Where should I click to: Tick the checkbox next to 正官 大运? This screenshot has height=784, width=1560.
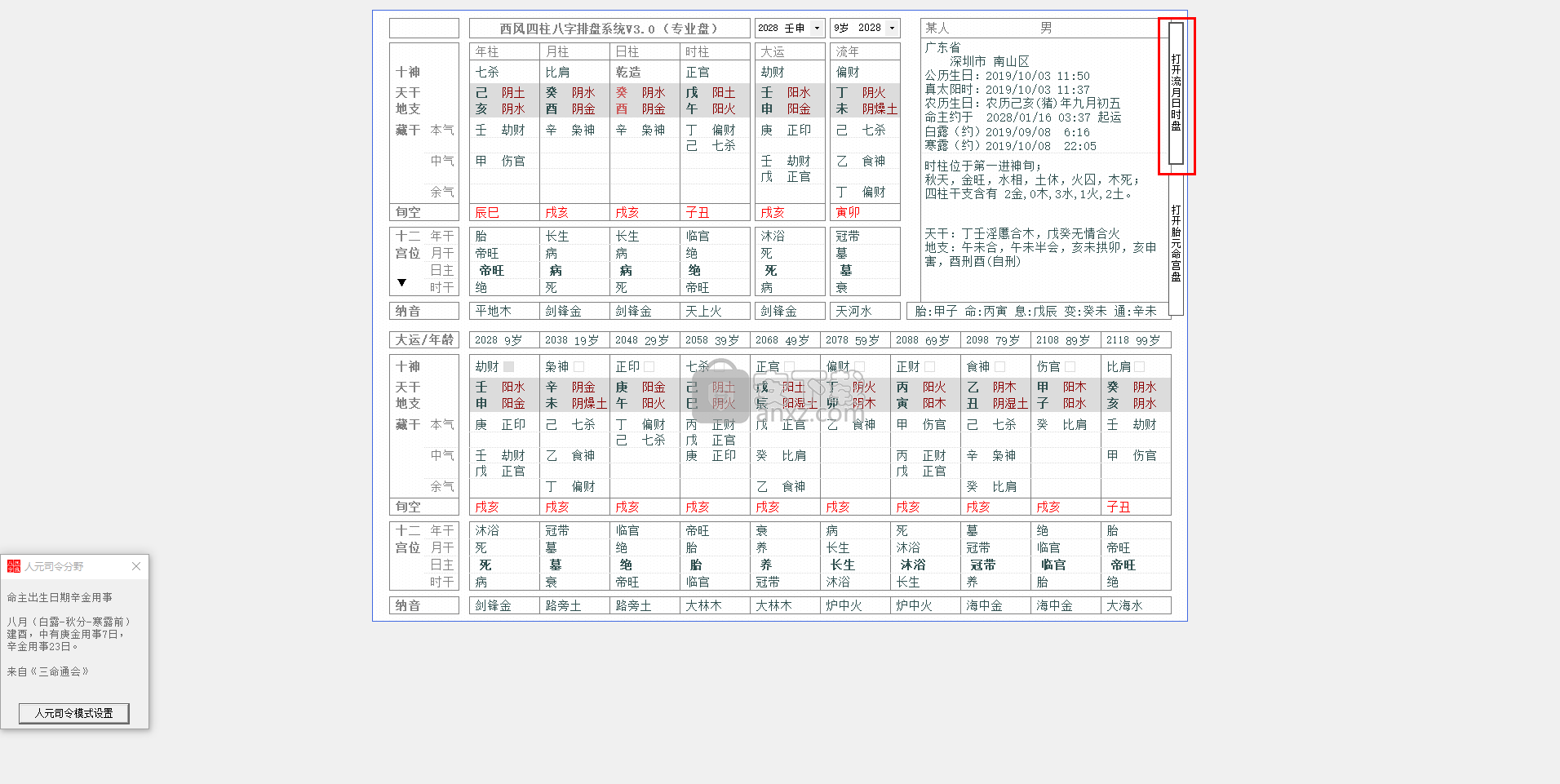[x=790, y=367]
